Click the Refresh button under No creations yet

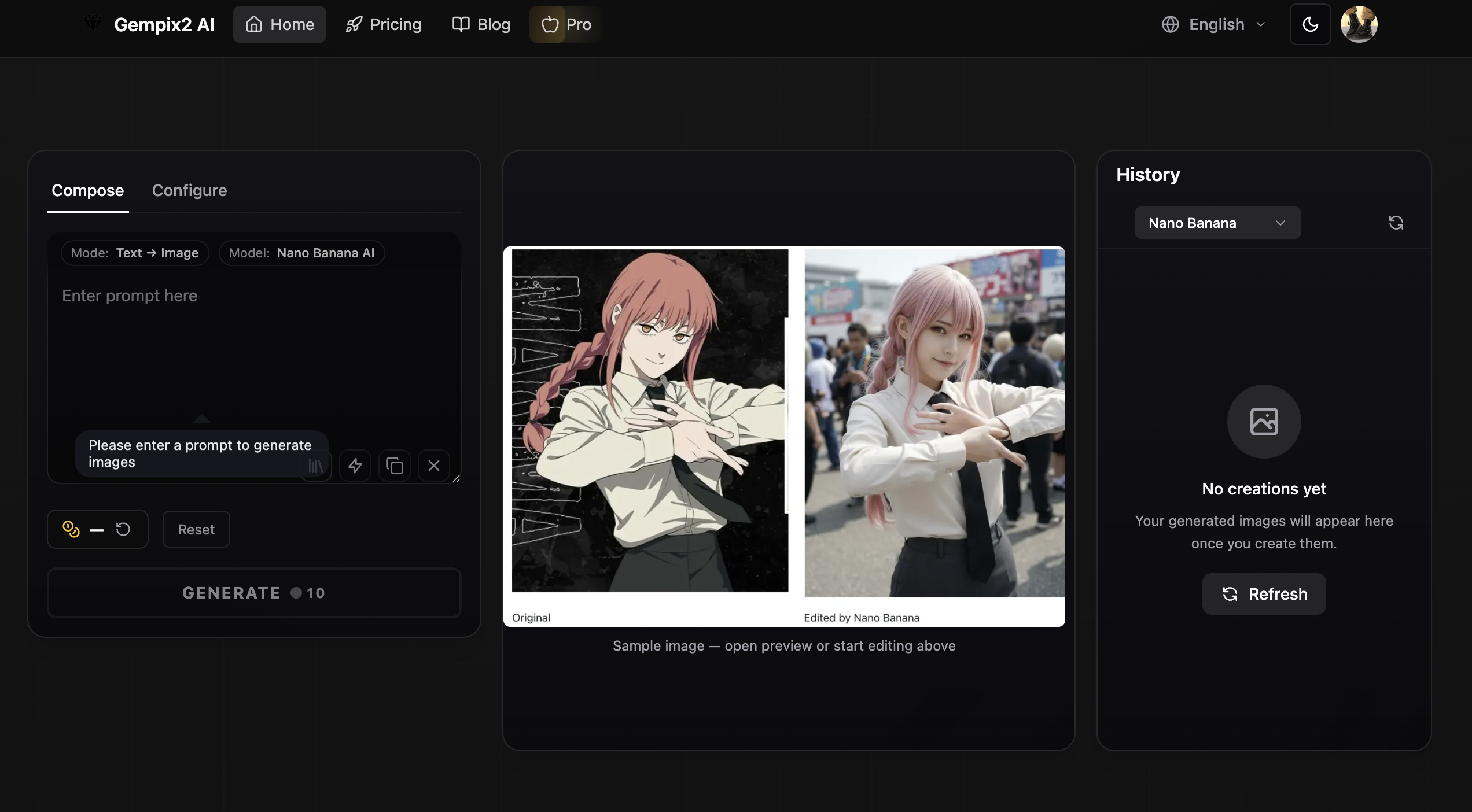pos(1264,594)
